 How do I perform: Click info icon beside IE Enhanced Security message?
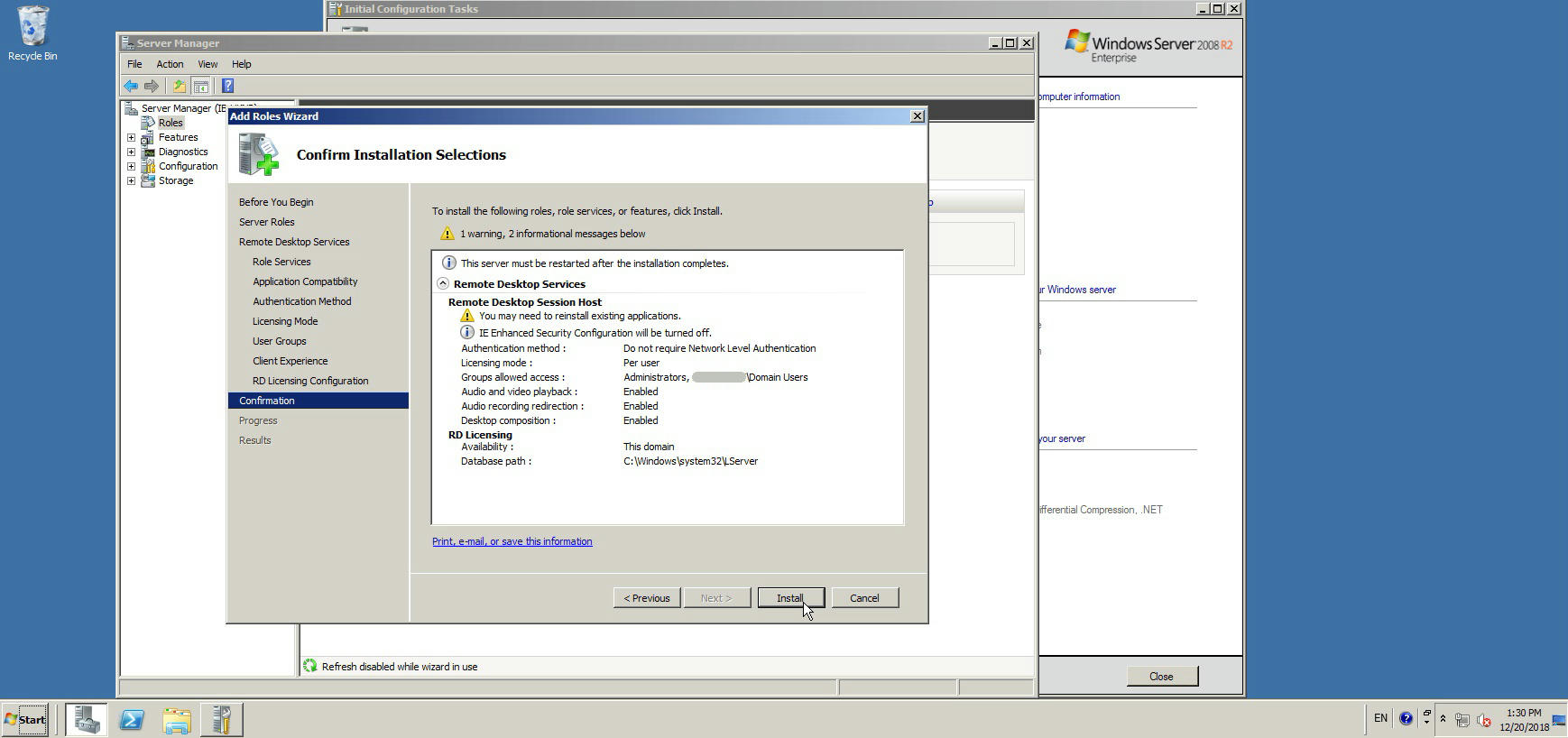point(467,332)
